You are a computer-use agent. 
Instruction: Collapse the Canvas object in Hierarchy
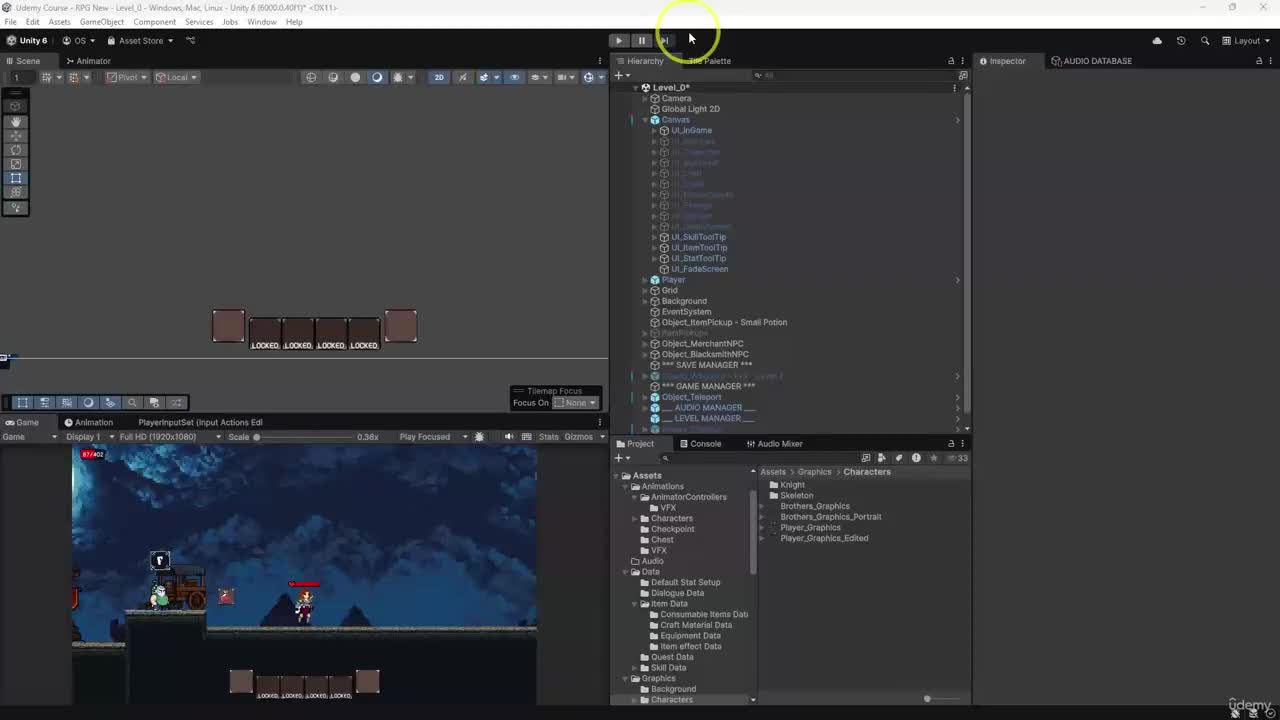[x=645, y=120]
